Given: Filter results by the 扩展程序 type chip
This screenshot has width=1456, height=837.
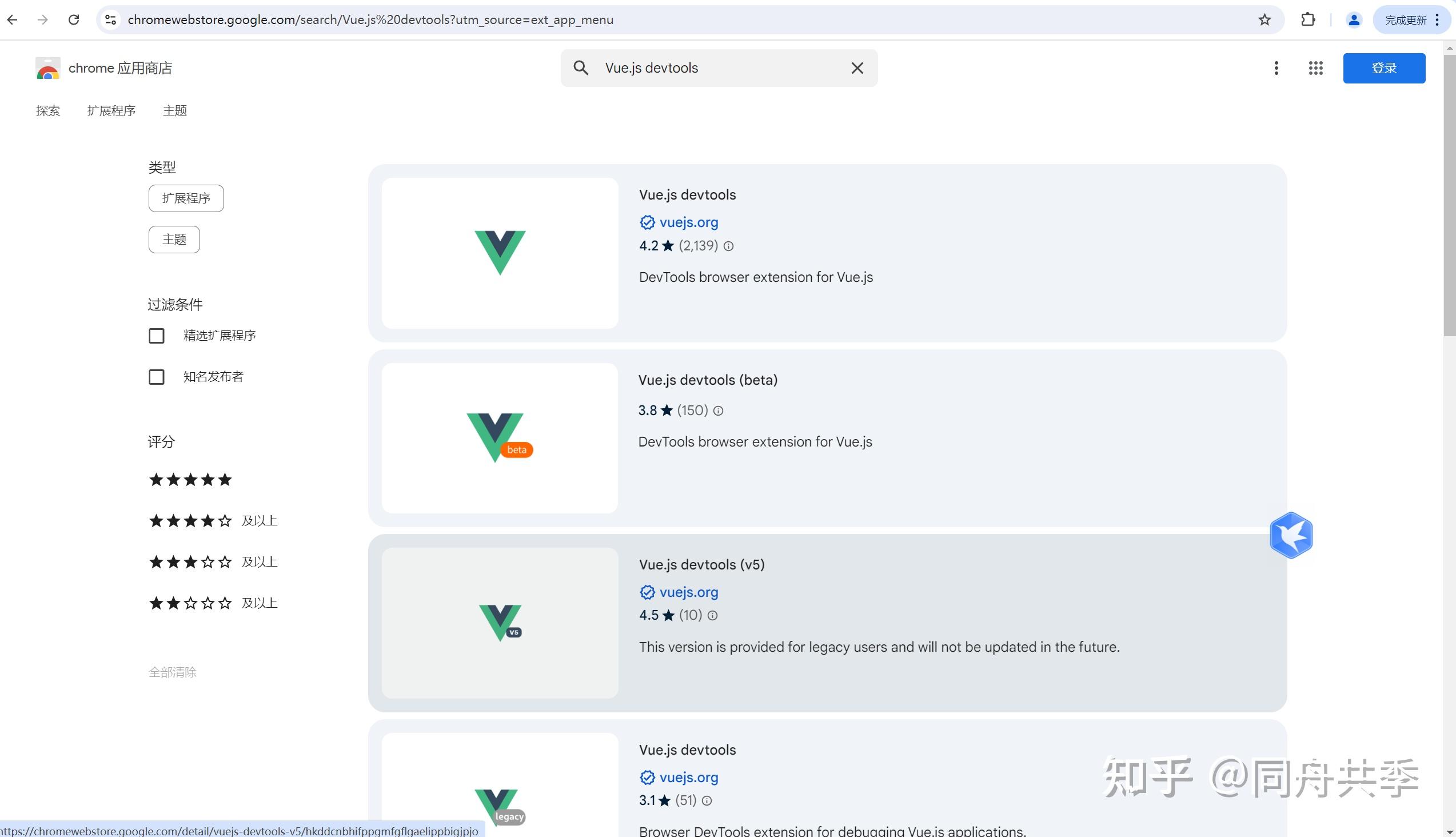Looking at the screenshot, I should [x=185, y=198].
